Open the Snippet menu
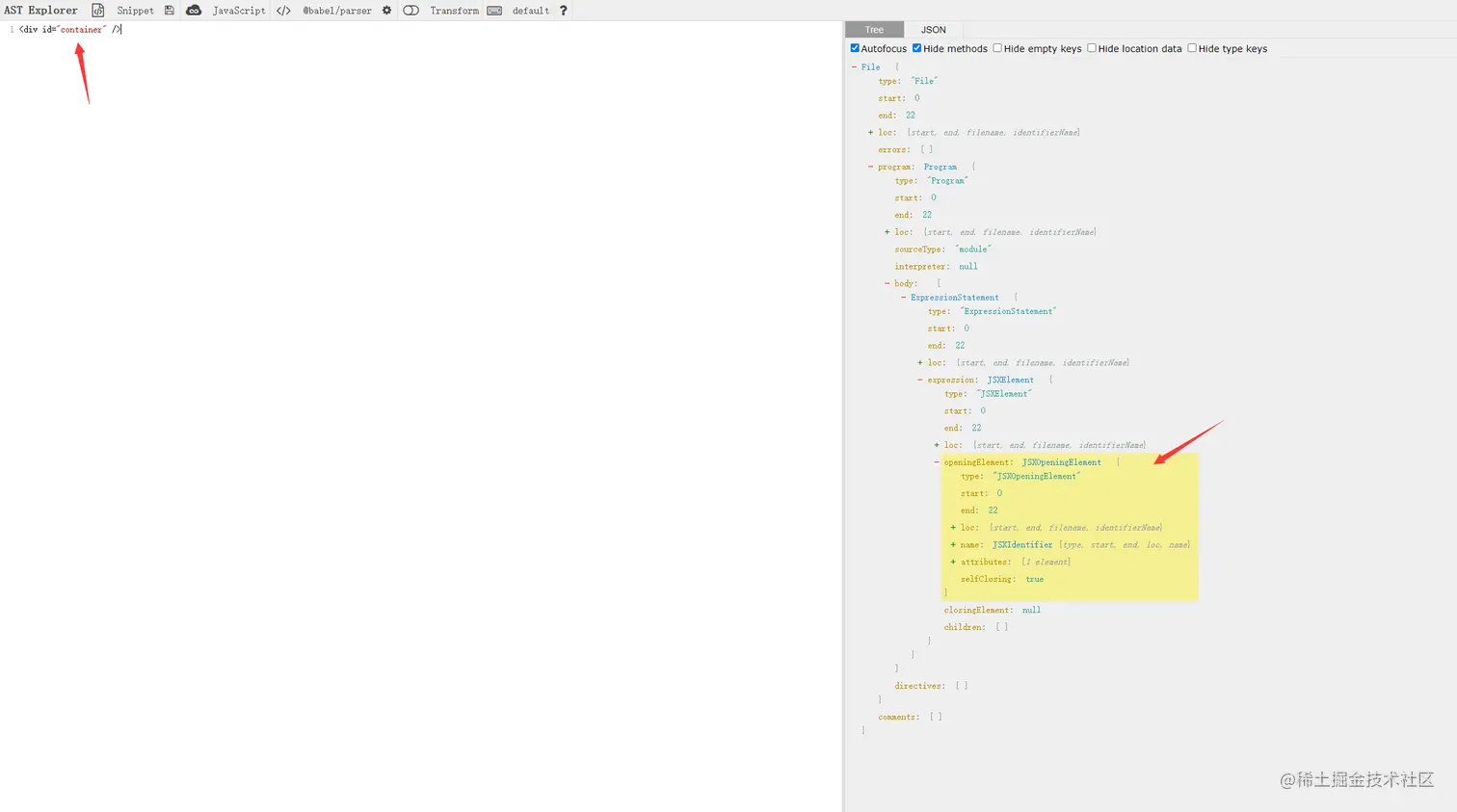1457x812 pixels. (x=135, y=11)
